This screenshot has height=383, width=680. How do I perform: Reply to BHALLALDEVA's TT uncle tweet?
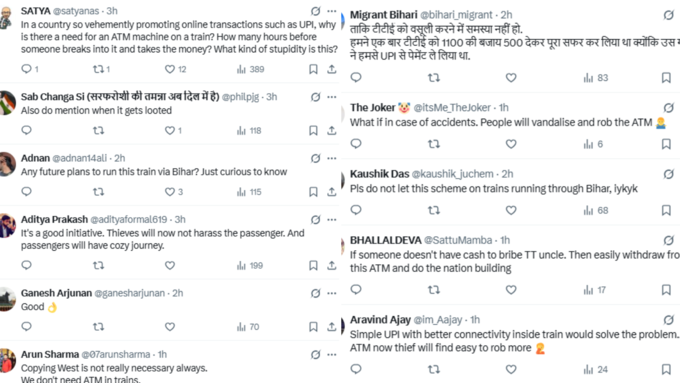coord(356,289)
